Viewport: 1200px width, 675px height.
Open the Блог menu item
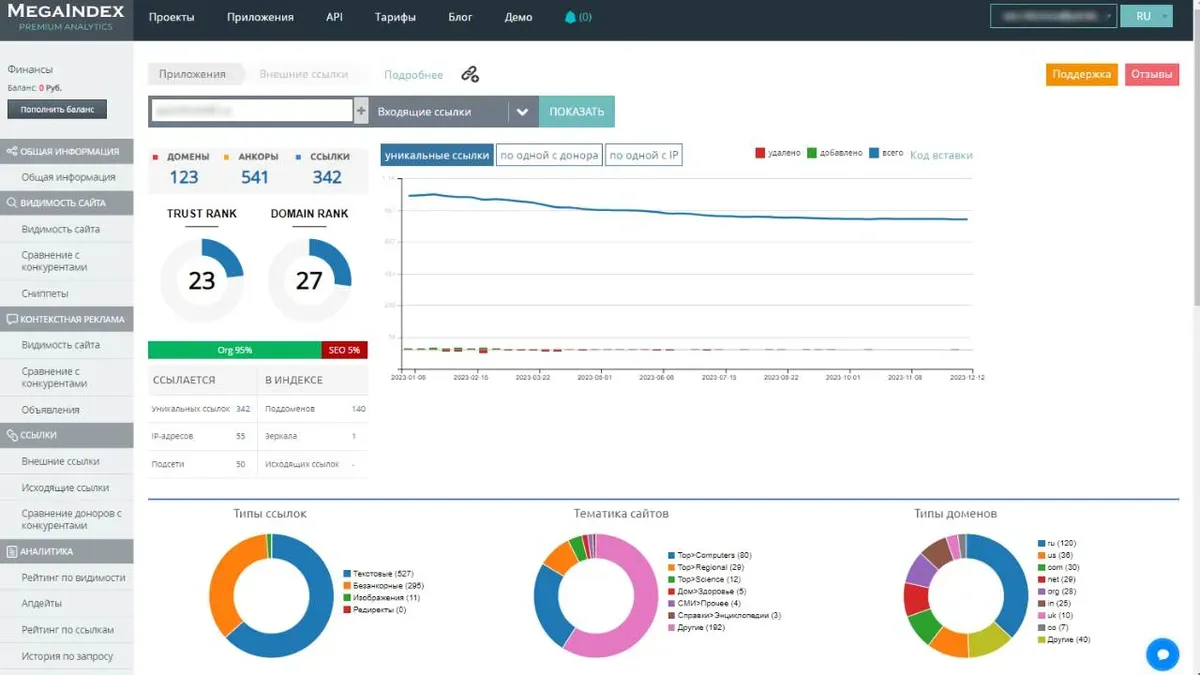coord(460,17)
